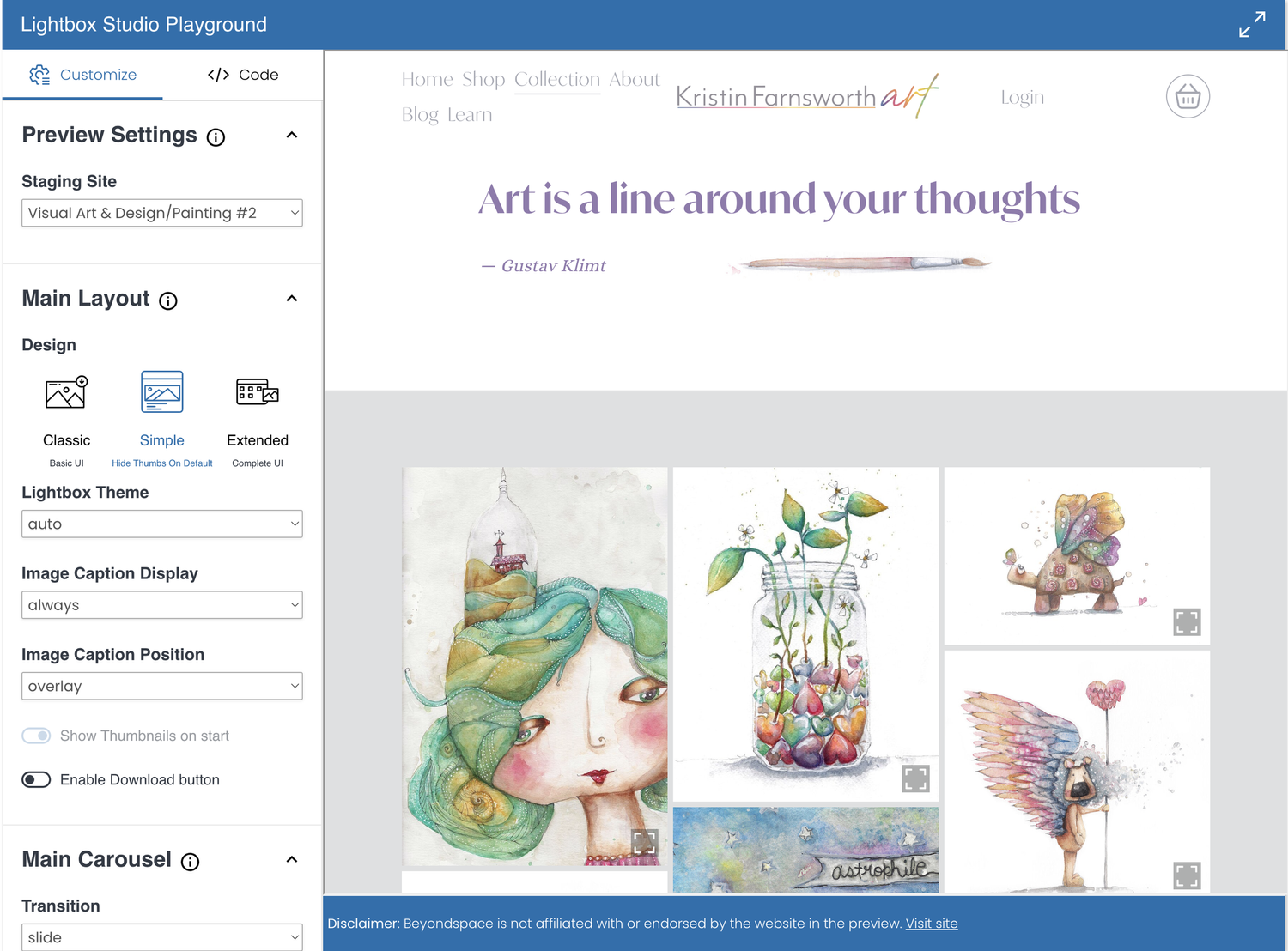Open the heart jar painting thumbnail
1288x951 pixels.
click(x=805, y=634)
